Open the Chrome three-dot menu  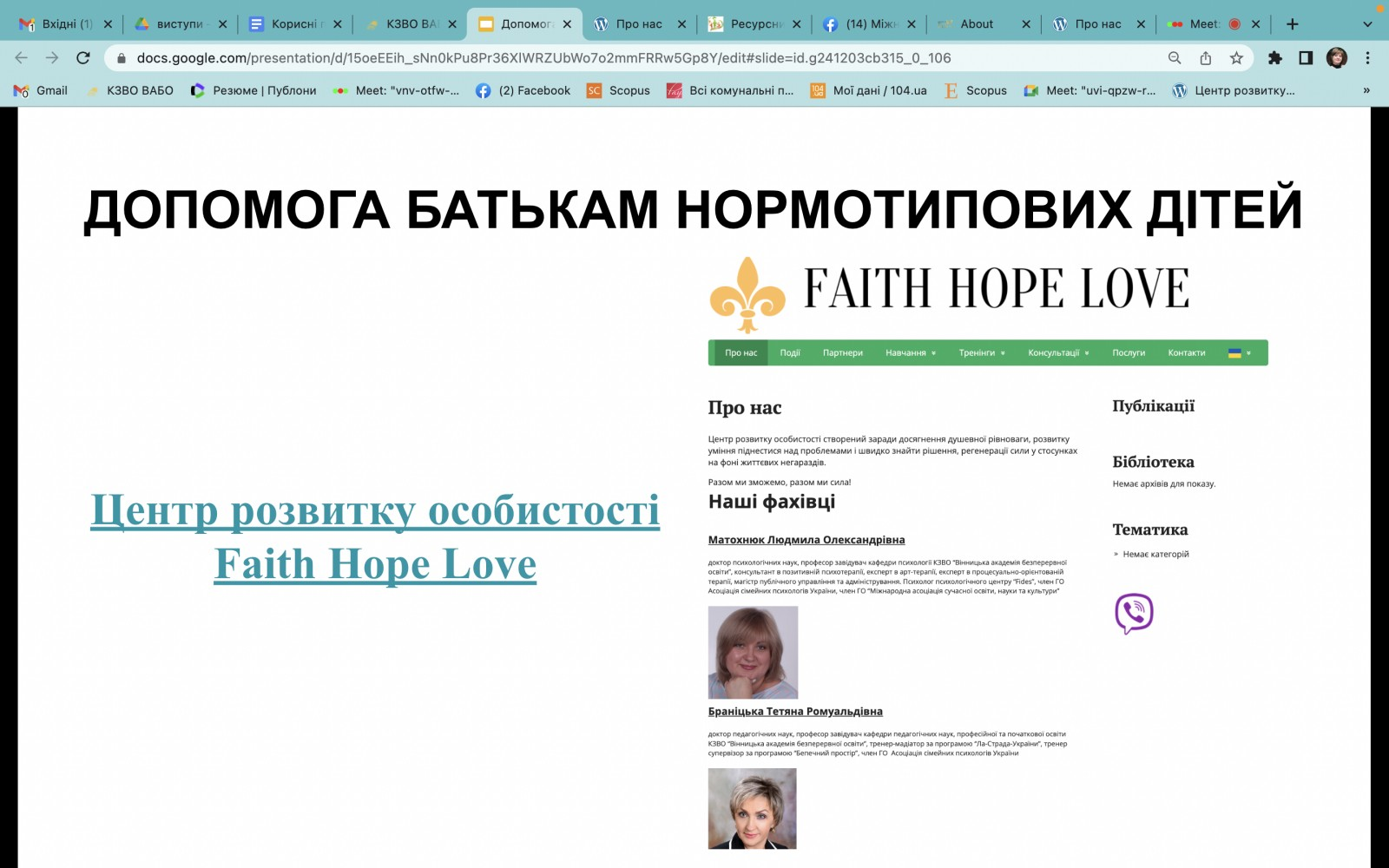(1367, 58)
